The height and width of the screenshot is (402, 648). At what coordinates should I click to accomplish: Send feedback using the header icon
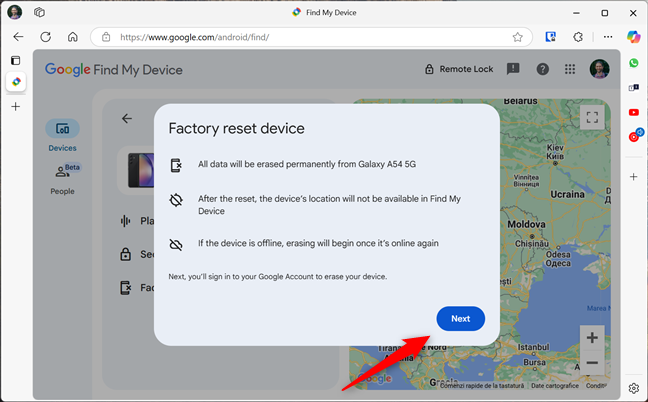pos(513,69)
